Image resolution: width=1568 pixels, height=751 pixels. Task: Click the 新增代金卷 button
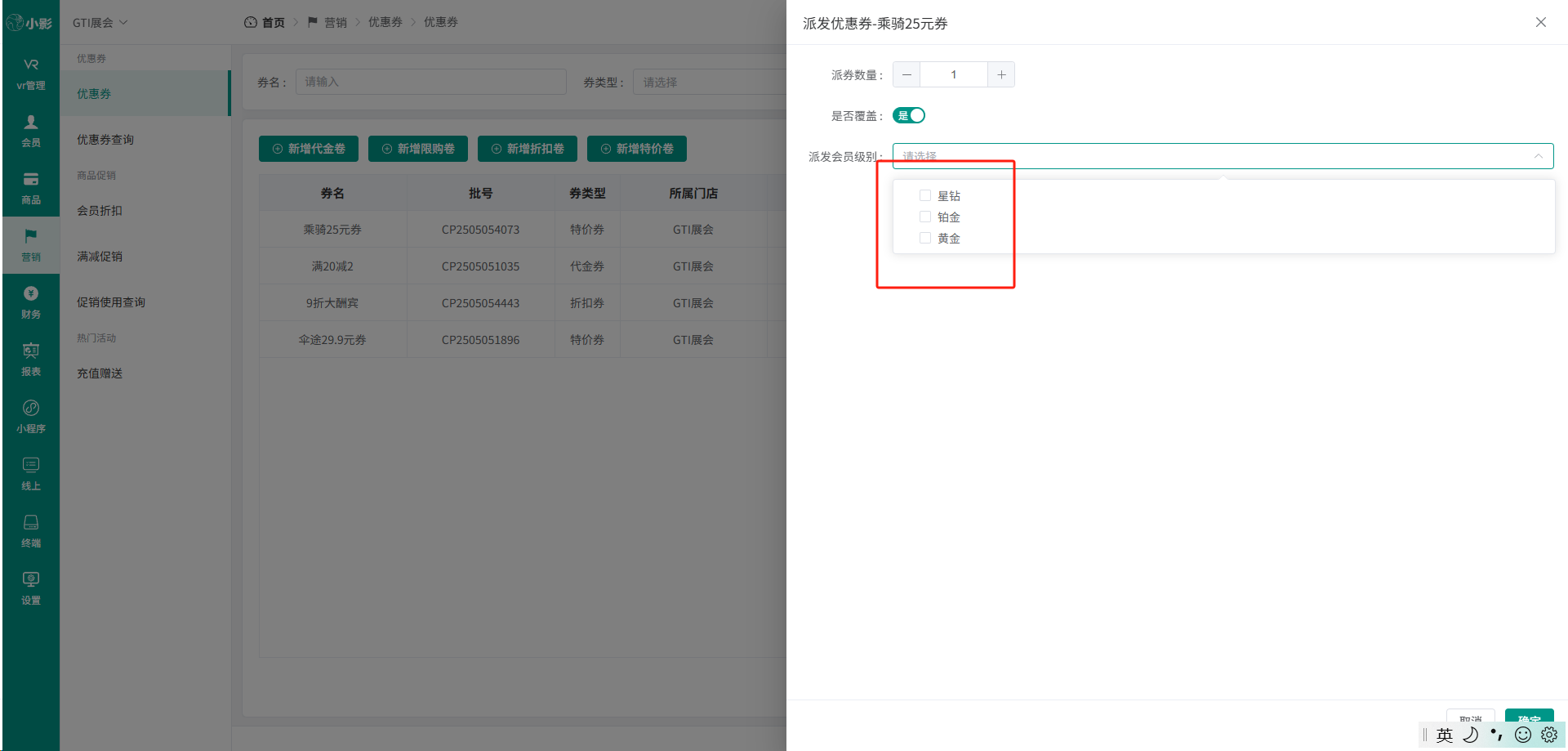click(309, 149)
